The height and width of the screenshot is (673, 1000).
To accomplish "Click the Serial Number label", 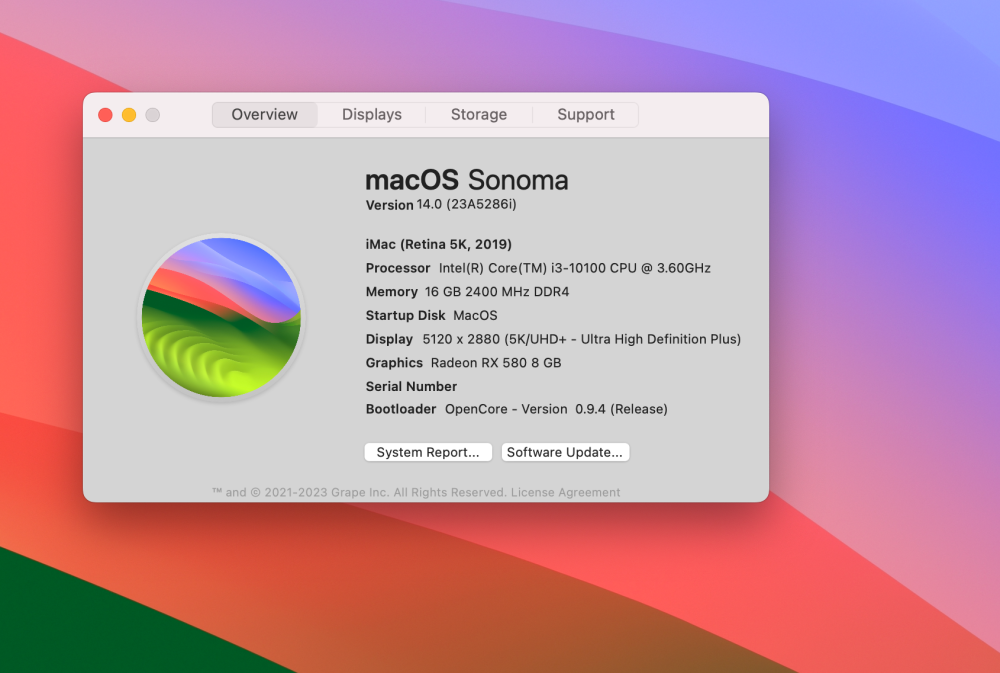I will coord(411,386).
